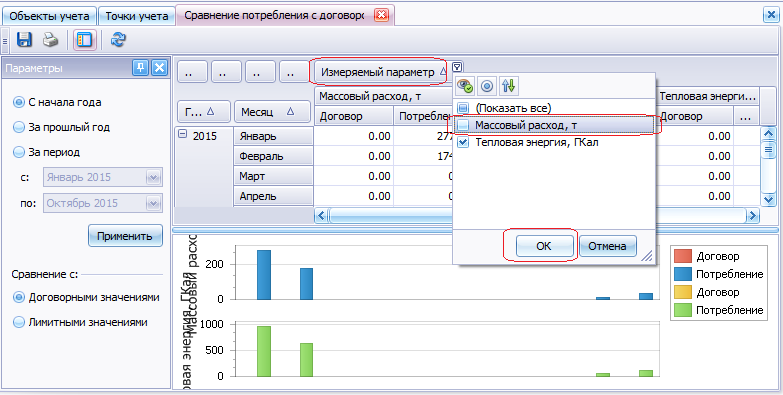Screen dimensions: 783x395
Task: Click the red Договор legend swatch
Action: coord(682,256)
